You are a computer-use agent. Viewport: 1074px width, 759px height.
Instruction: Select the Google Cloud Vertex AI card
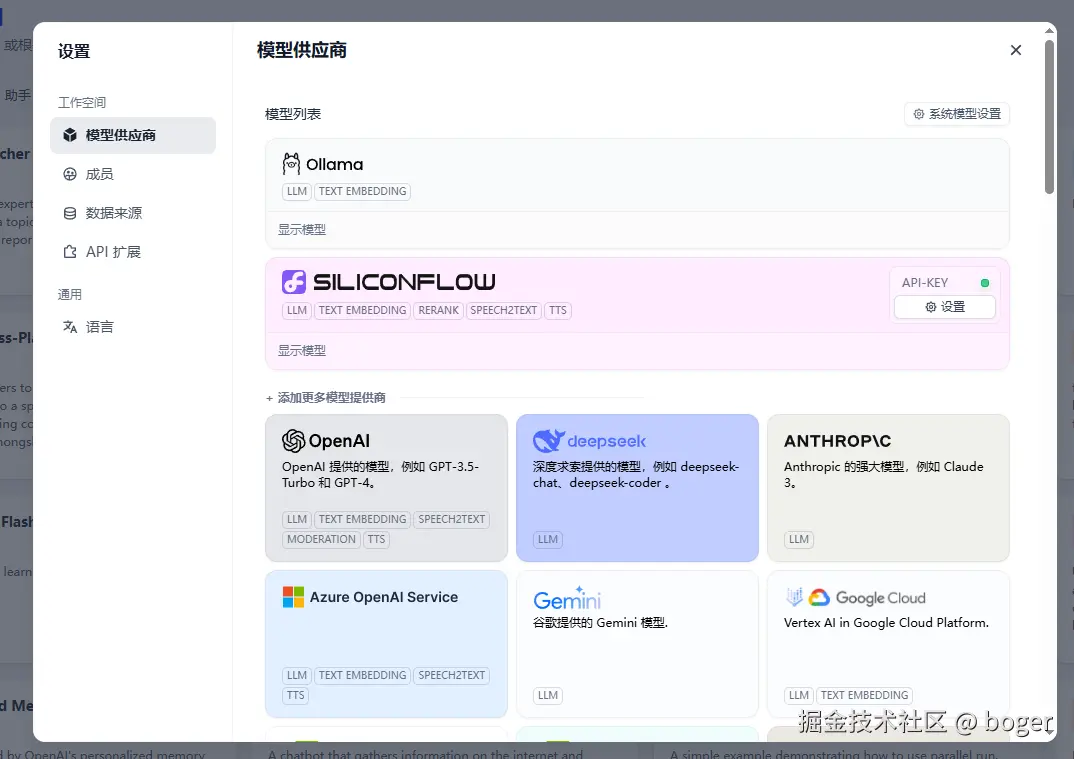pyautogui.click(x=888, y=644)
